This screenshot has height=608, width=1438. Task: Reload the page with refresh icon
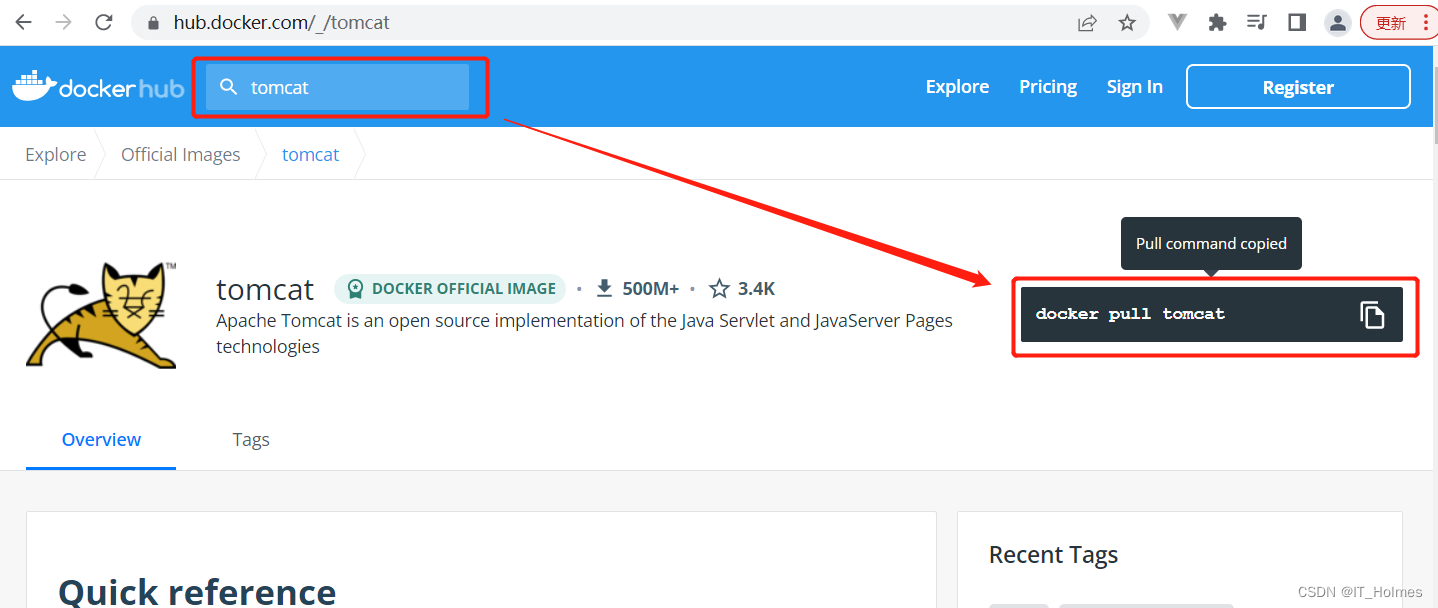pyautogui.click(x=104, y=22)
